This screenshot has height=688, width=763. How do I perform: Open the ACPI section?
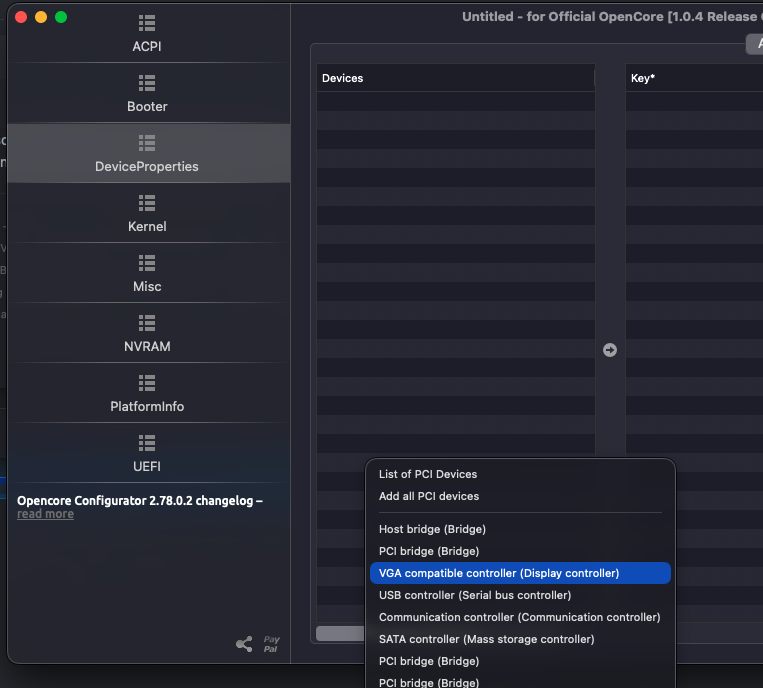click(147, 34)
